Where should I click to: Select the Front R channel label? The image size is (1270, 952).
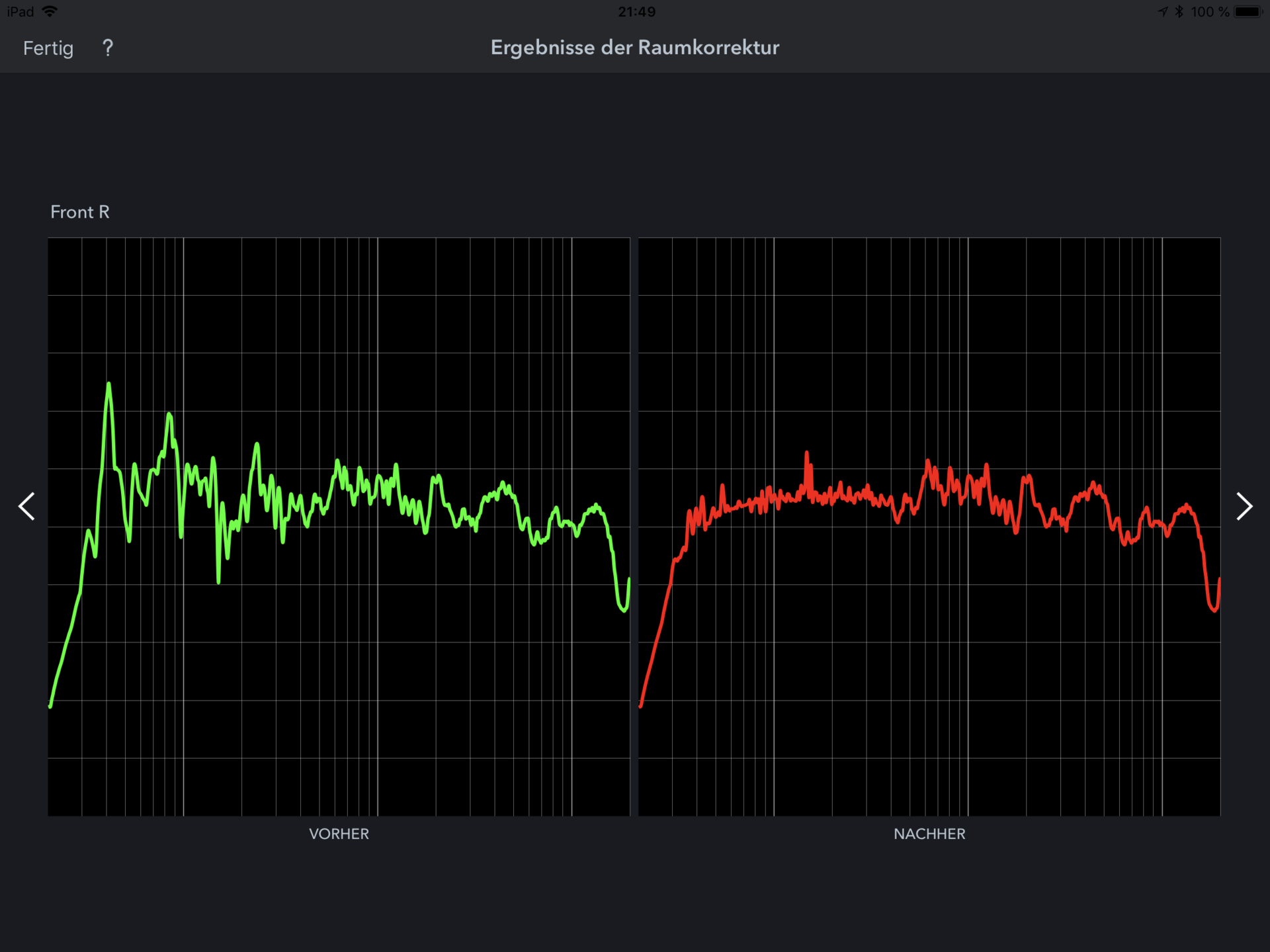(x=80, y=212)
